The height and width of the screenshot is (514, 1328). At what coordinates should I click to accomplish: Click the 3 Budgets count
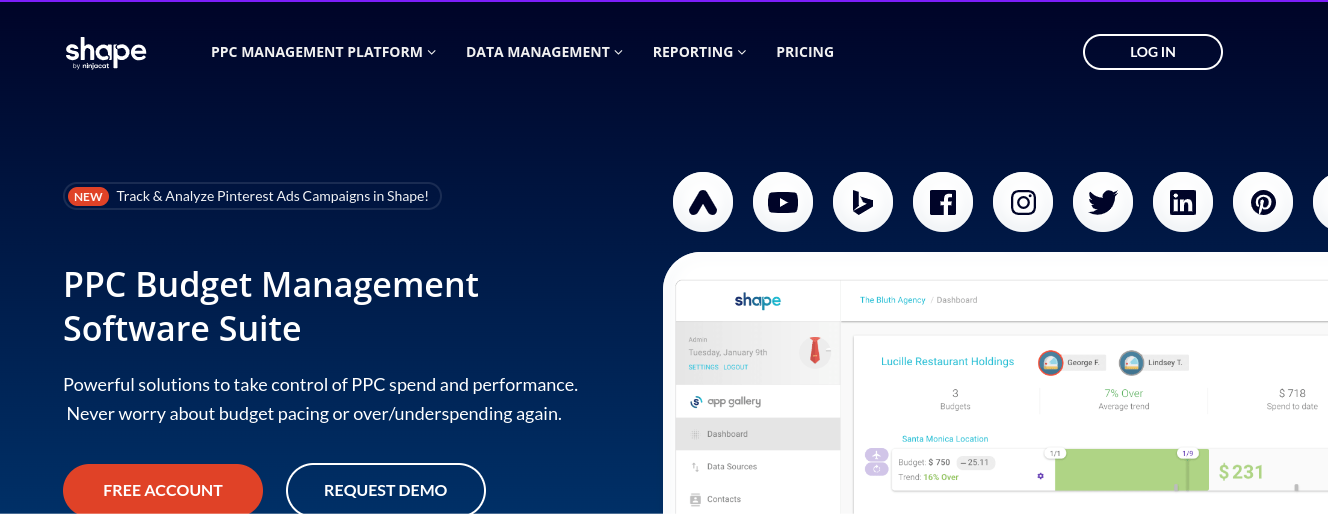pos(955,393)
